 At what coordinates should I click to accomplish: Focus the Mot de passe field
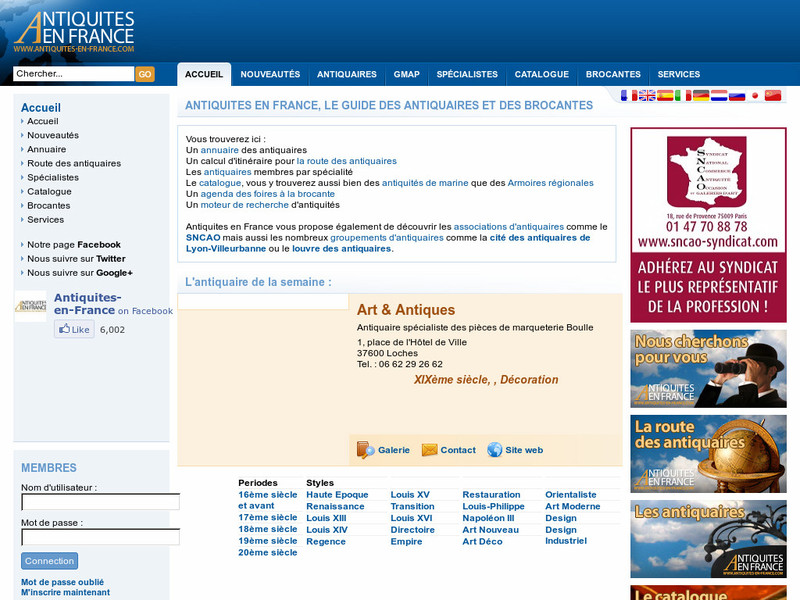tap(101, 537)
